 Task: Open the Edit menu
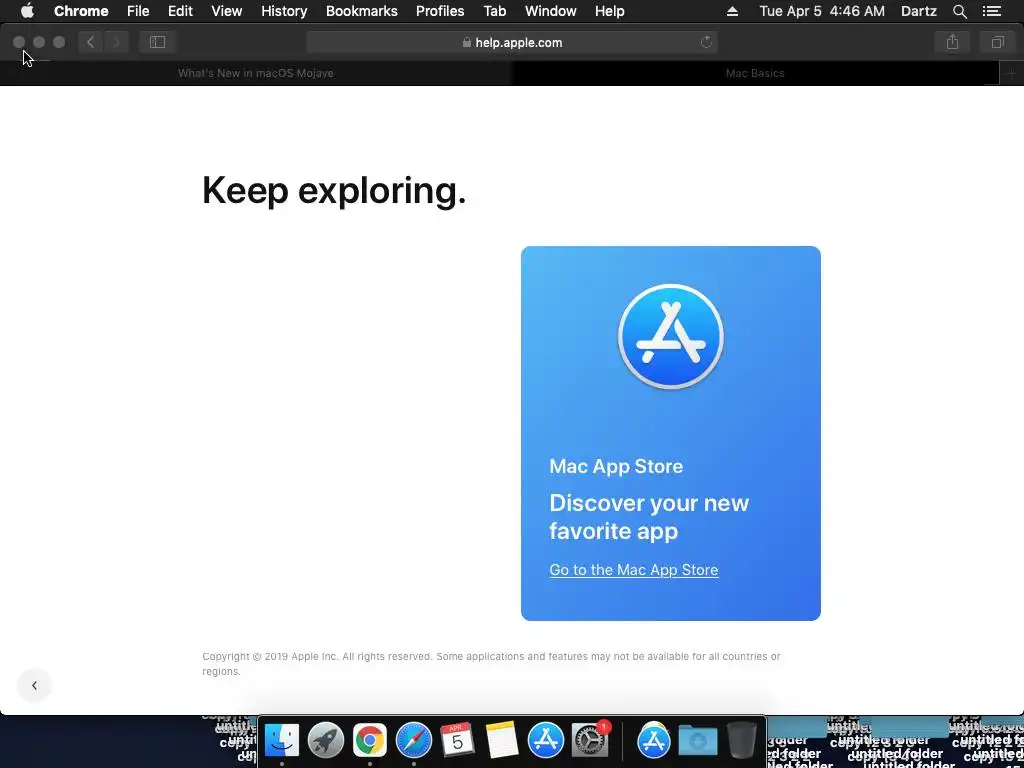click(x=180, y=11)
